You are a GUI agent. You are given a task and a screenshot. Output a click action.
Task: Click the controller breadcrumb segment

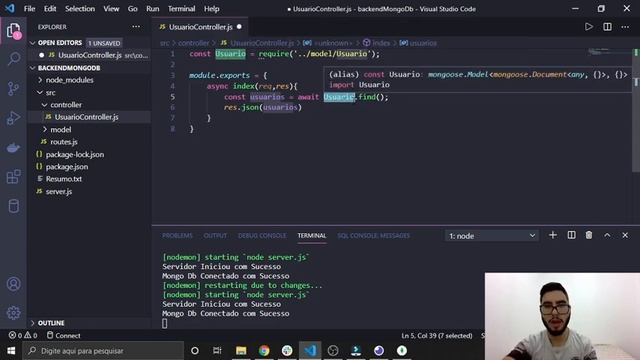point(193,43)
